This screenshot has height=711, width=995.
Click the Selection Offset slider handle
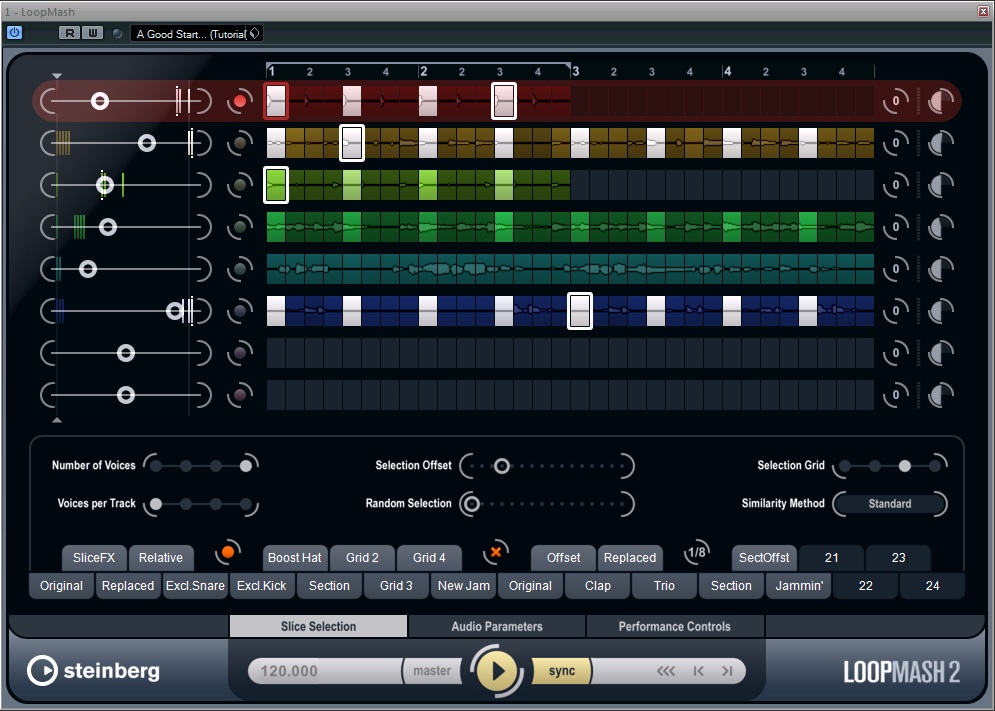click(501, 467)
